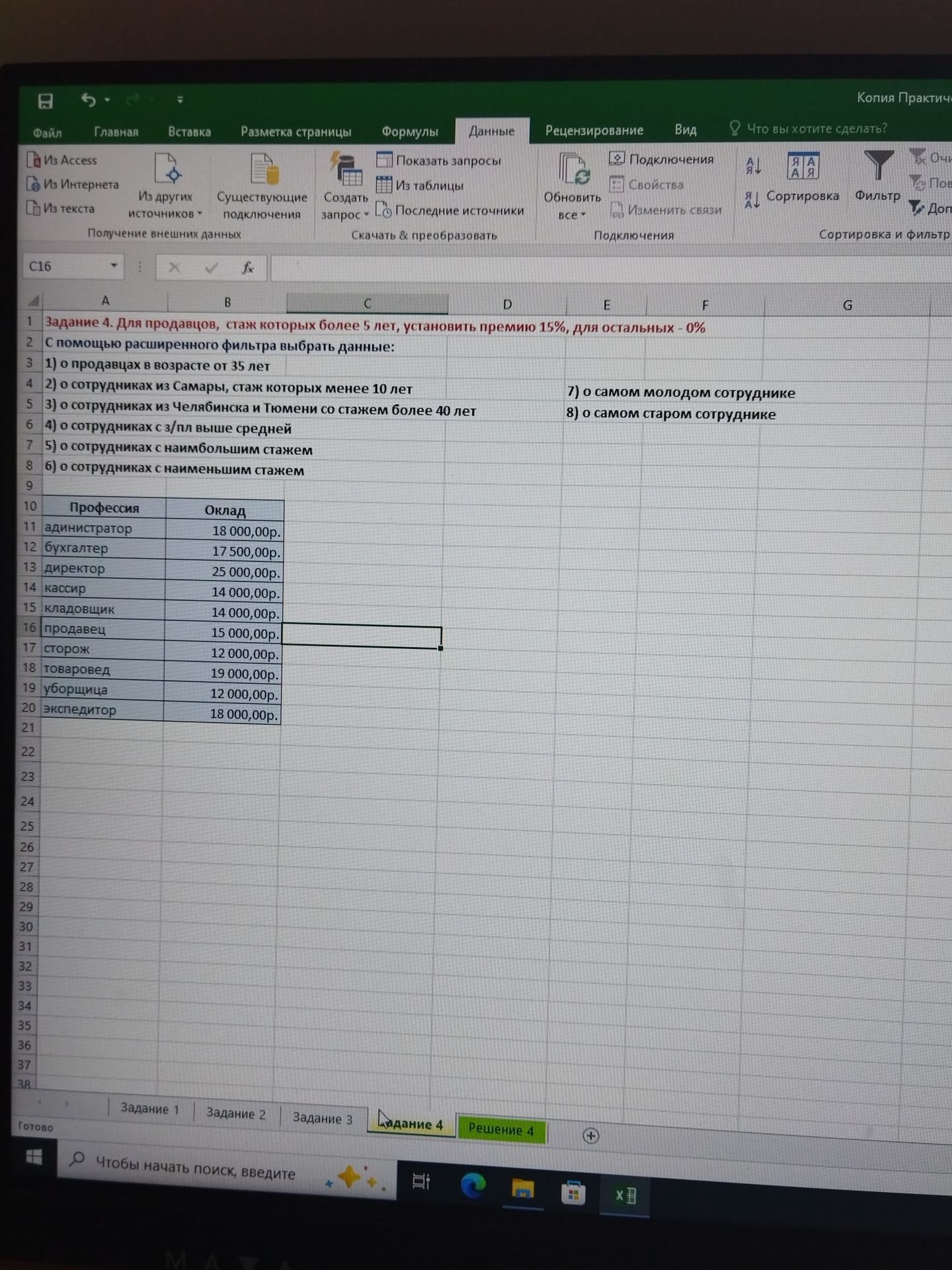Sort ascending with the А-Я icon
Viewport: 952px width, 1270px height.
(753, 166)
